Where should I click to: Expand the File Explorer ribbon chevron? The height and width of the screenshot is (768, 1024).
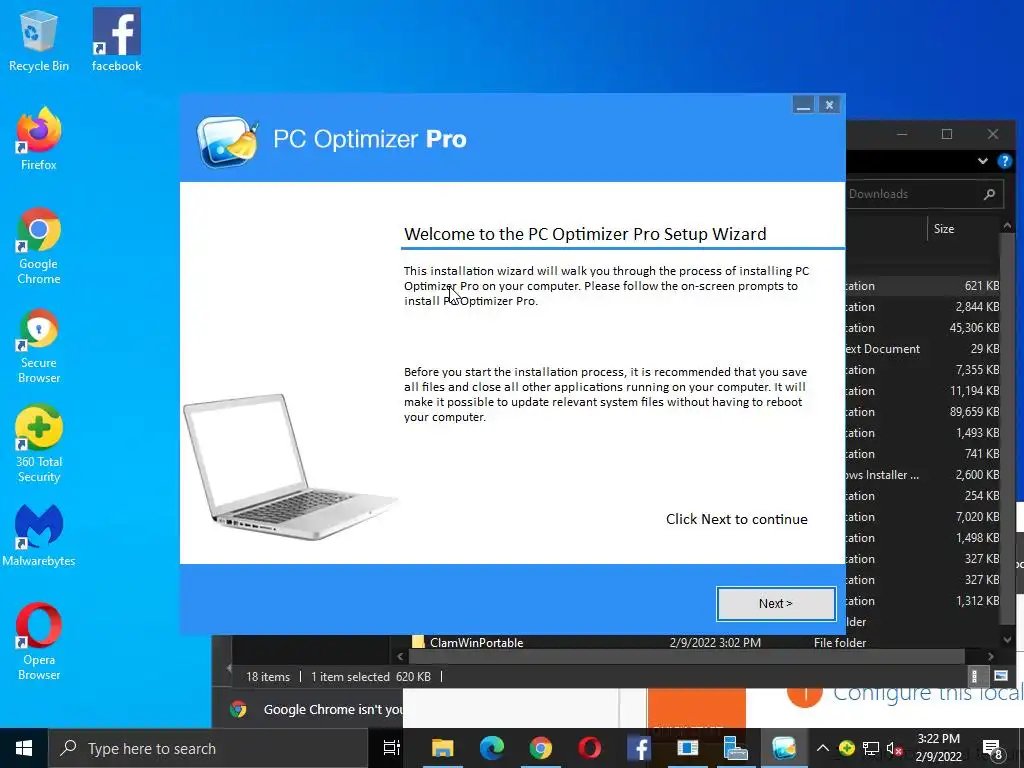point(983,161)
